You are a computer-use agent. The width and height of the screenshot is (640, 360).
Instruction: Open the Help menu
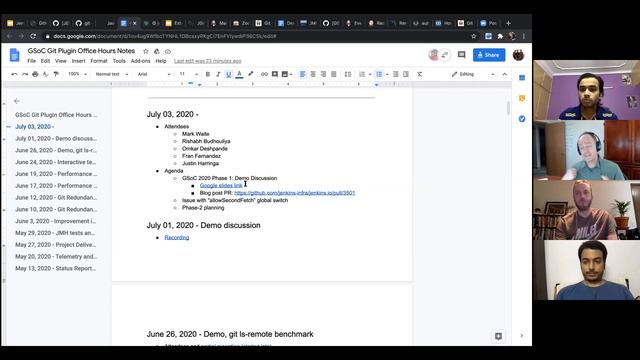161,61
